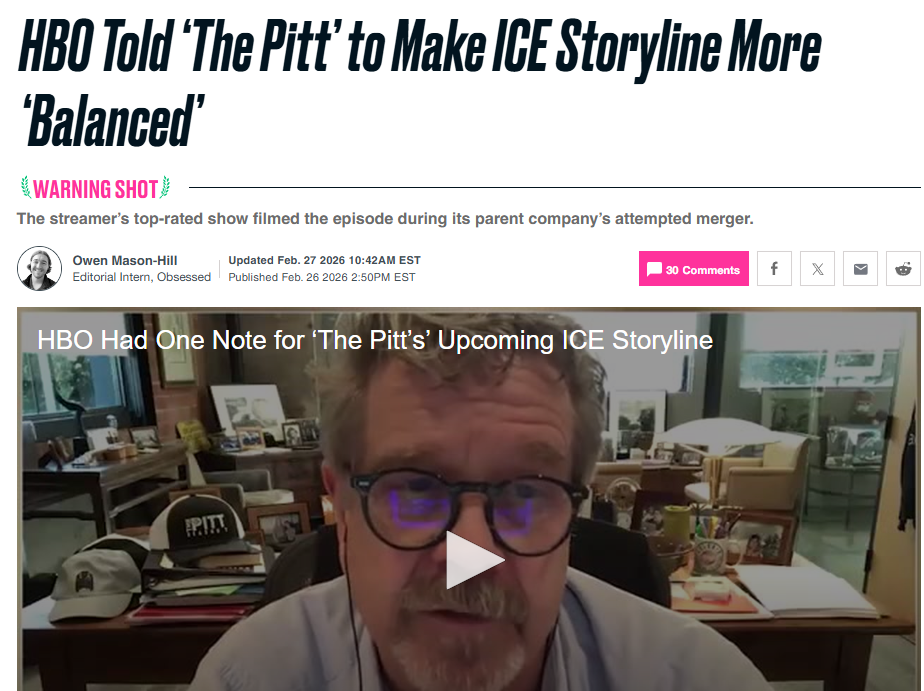Click the video title overlay text
The height and width of the screenshot is (691, 924).
375,340
